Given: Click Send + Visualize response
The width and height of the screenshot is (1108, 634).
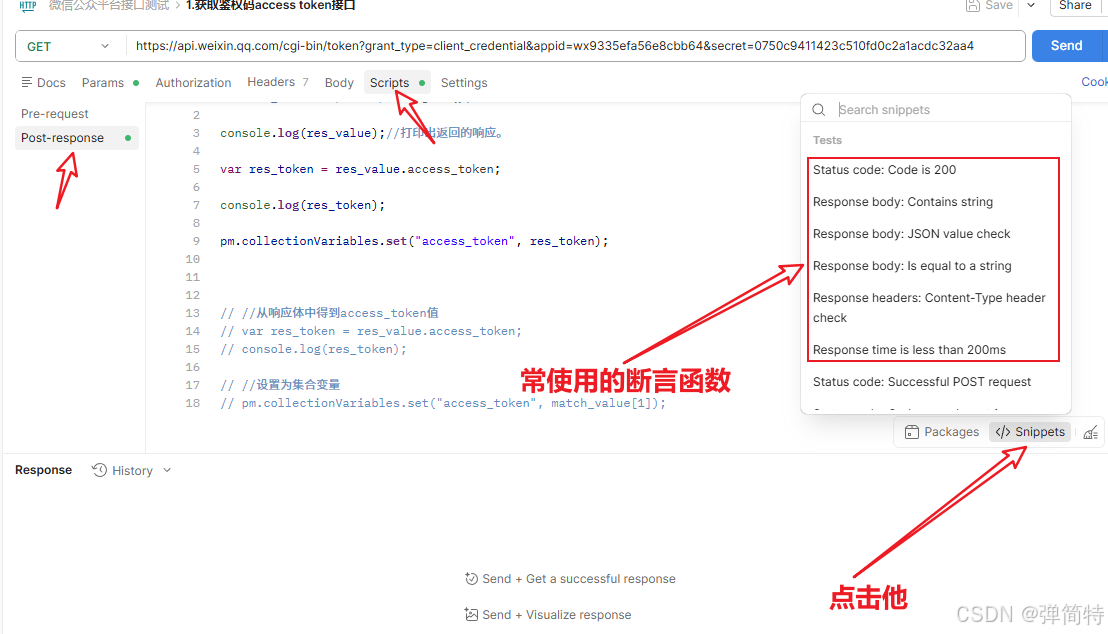Looking at the screenshot, I should click(x=548, y=614).
